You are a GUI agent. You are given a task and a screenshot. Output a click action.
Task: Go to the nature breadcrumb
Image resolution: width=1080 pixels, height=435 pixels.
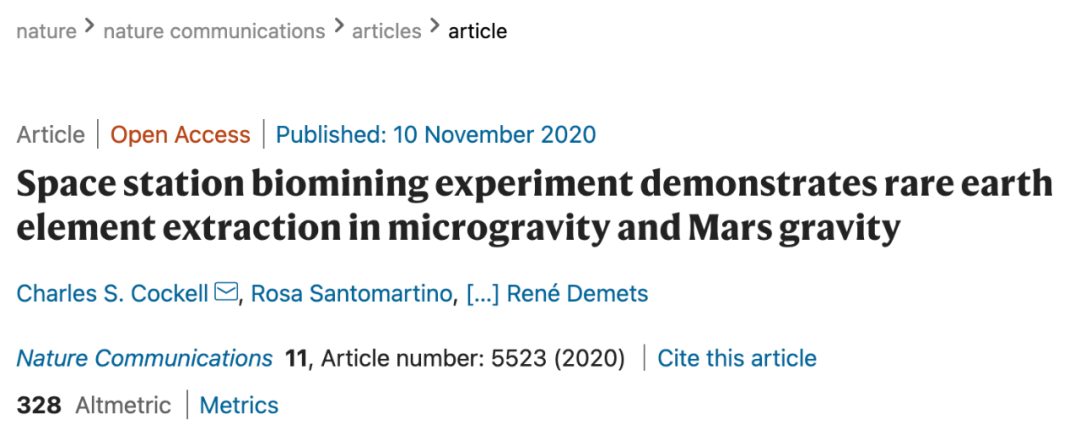pyautogui.click(x=46, y=31)
